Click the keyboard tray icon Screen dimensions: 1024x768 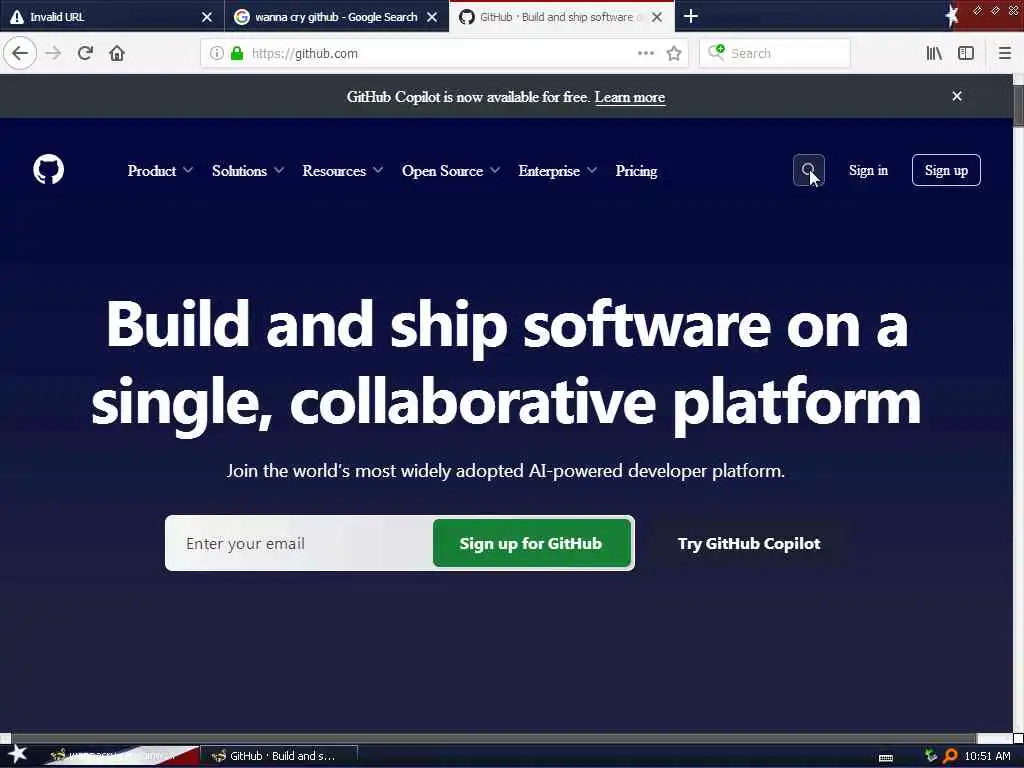coord(886,758)
